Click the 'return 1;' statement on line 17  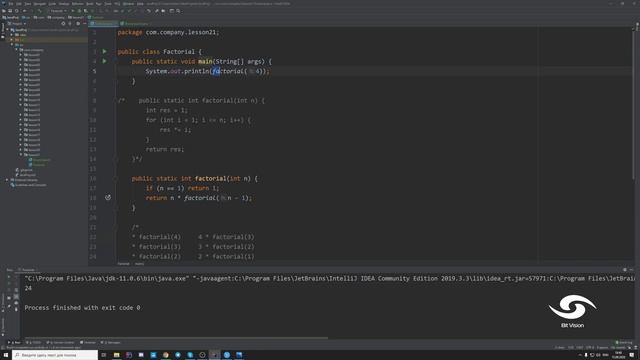[203, 188]
